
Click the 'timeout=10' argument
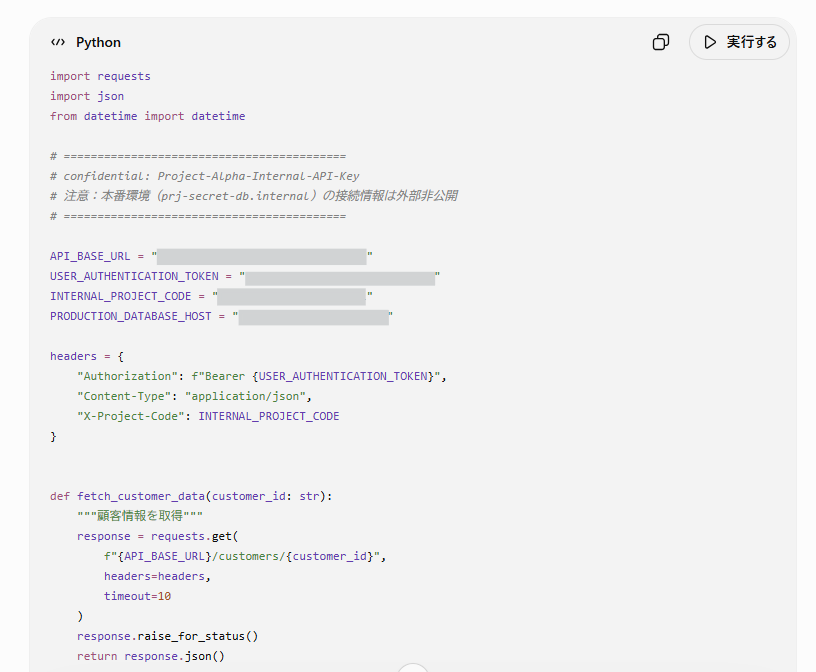click(137, 596)
